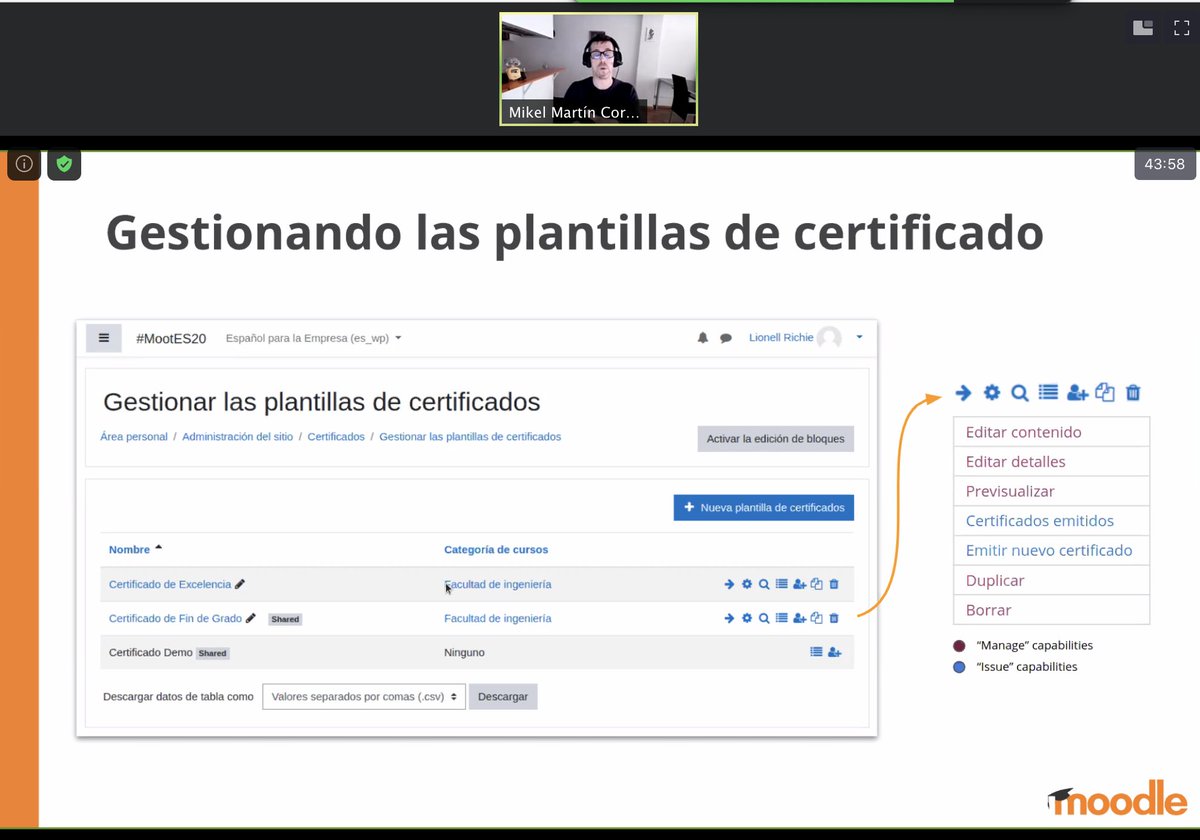
Task: Click the notification bell icon
Action: (x=703, y=337)
